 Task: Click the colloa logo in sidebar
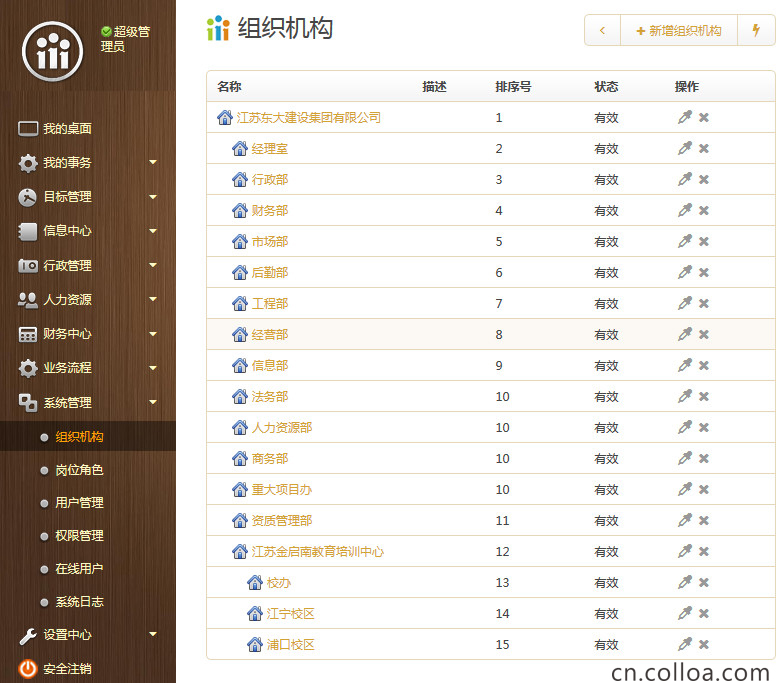(x=52, y=51)
